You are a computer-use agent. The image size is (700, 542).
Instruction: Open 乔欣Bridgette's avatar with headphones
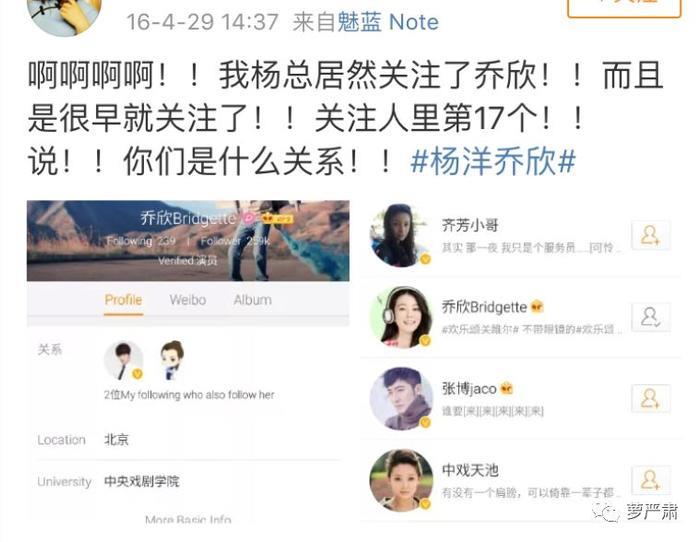click(401, 317)
